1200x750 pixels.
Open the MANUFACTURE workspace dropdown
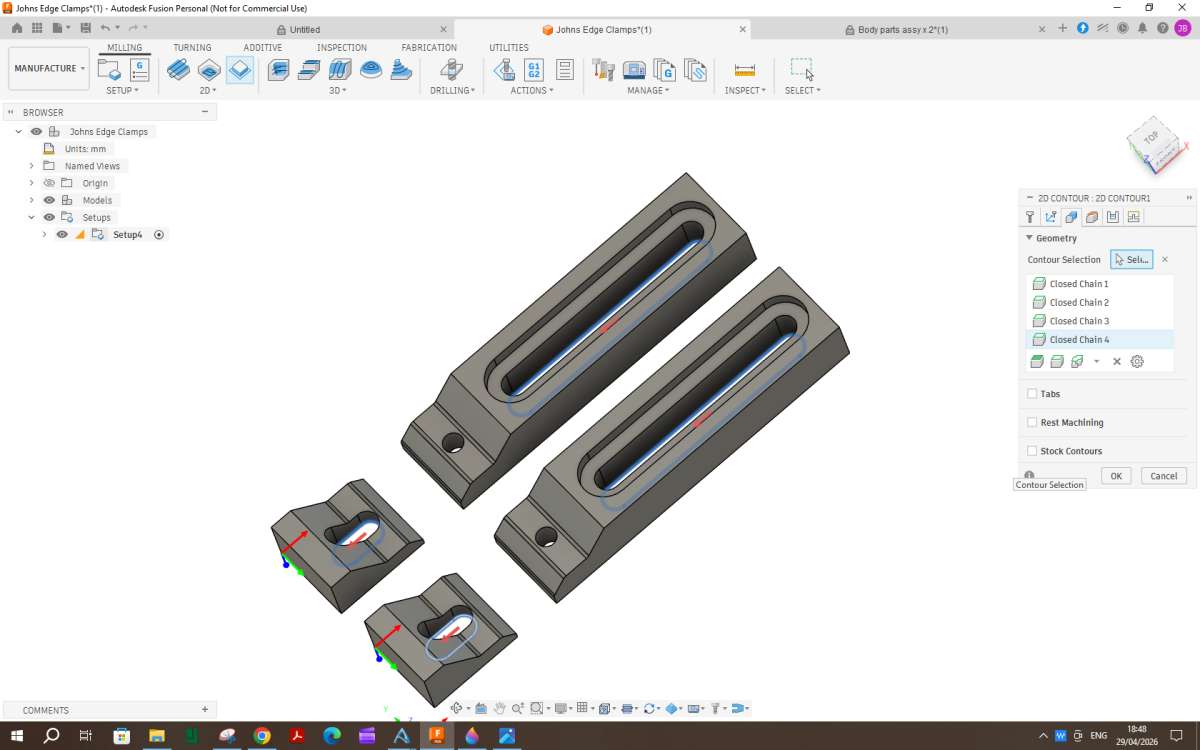tap(48, 68)
